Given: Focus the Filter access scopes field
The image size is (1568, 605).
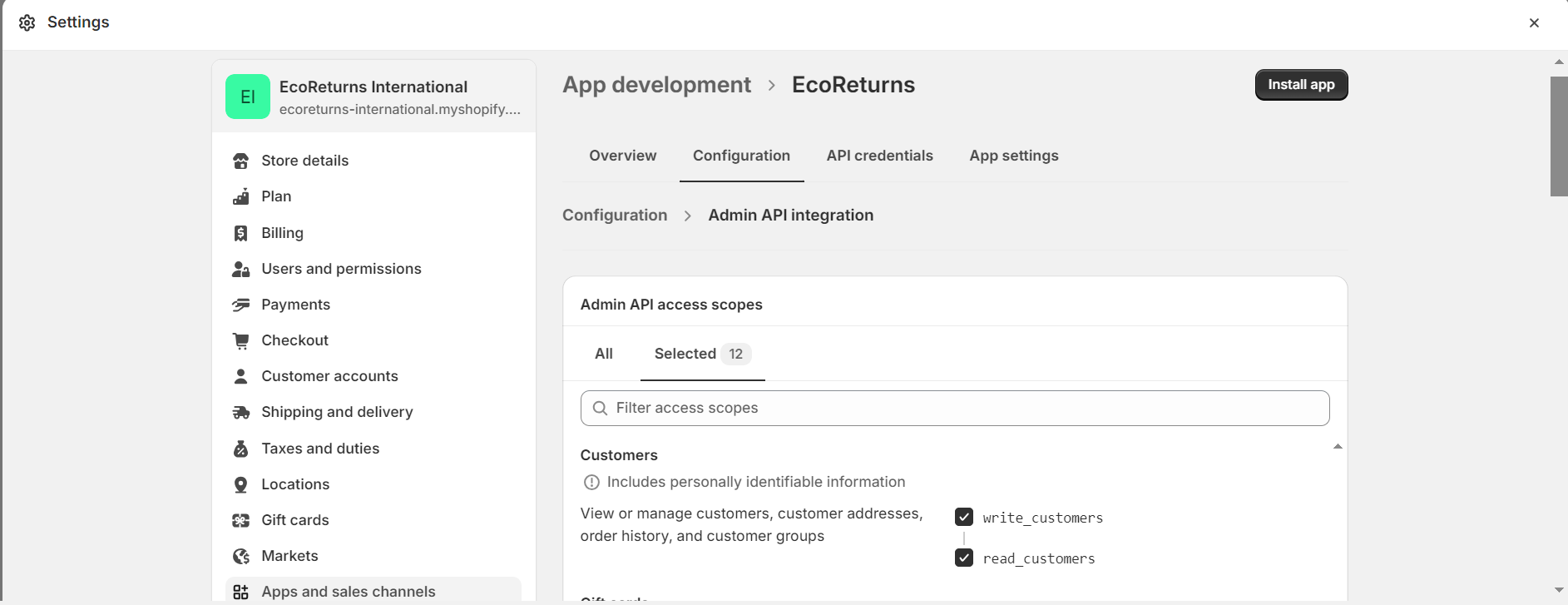Looking at the screenshot, I should pos(955,408).
